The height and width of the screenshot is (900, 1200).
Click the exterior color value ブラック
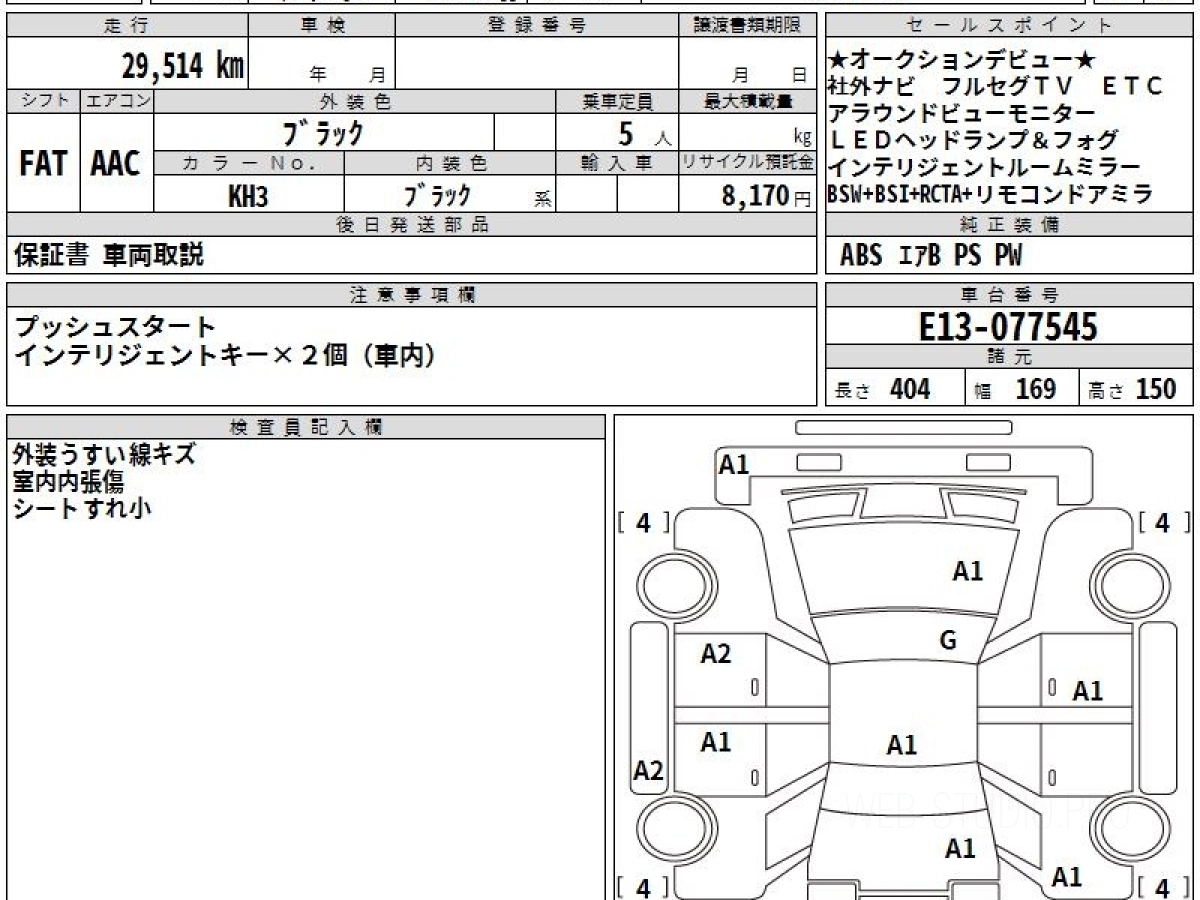click(x=323, y=132)
